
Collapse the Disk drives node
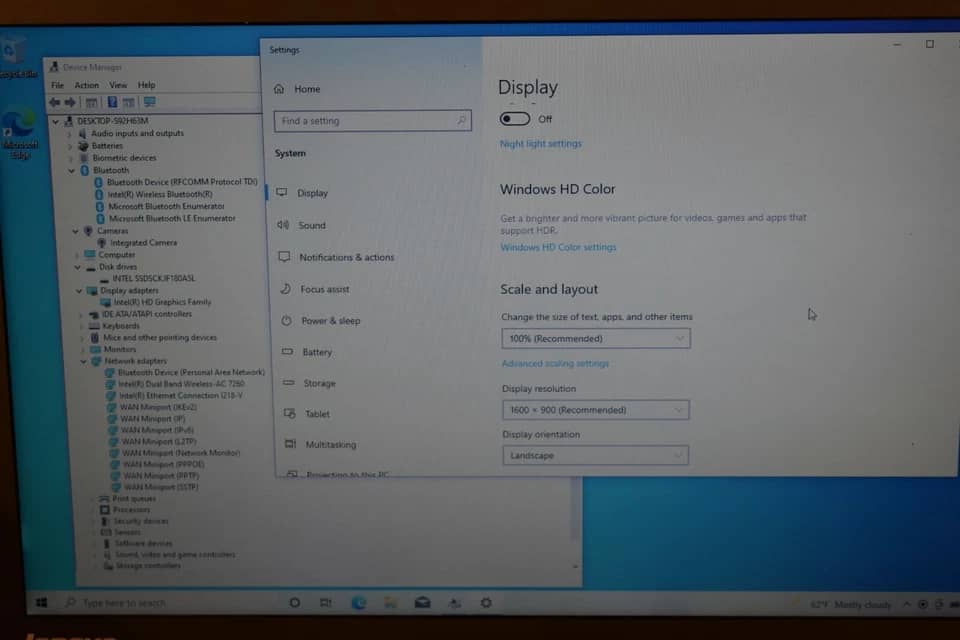point(77,268)
